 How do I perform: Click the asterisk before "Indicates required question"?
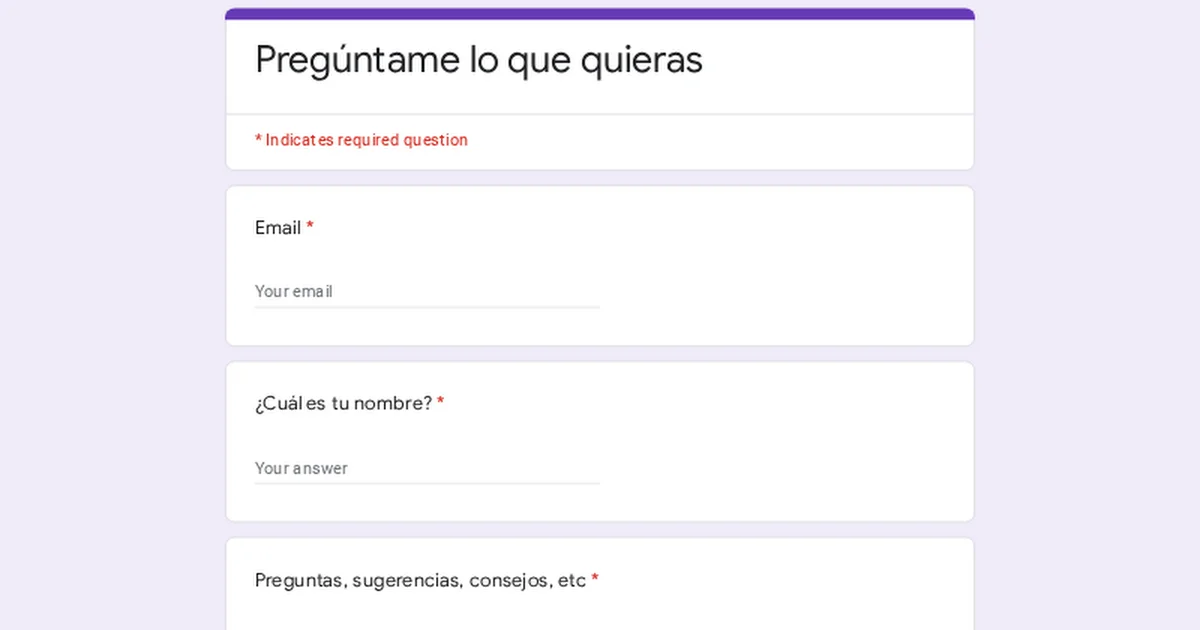click(258, 140)
